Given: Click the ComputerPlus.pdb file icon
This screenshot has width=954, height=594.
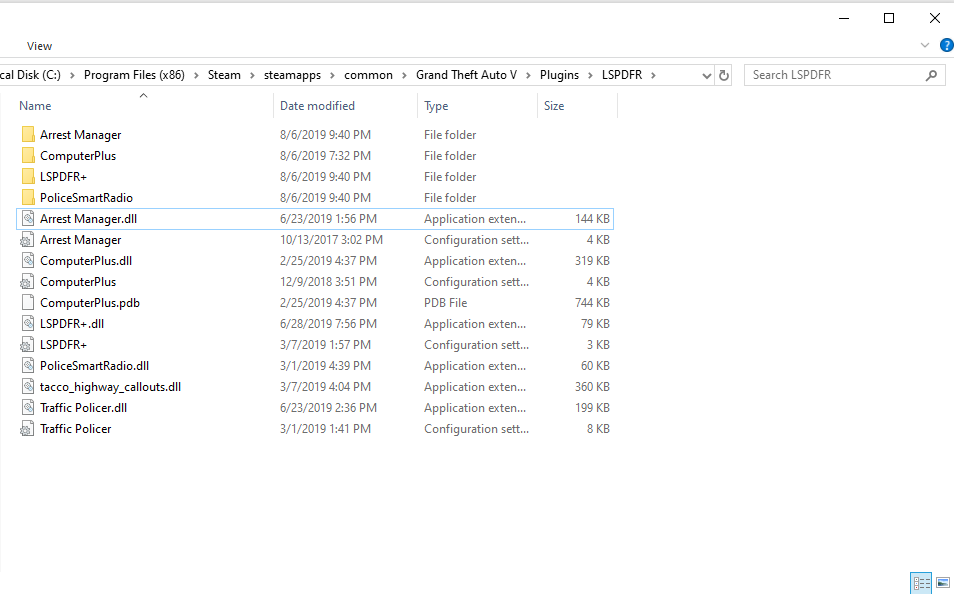Looking at the screenshot, I should 27,303.
